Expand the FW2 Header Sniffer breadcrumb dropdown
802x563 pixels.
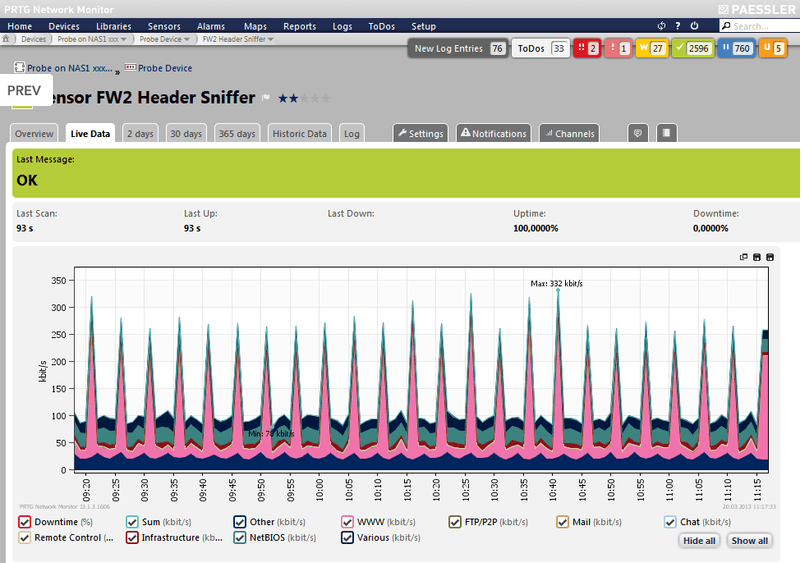[x=271, y=39]
